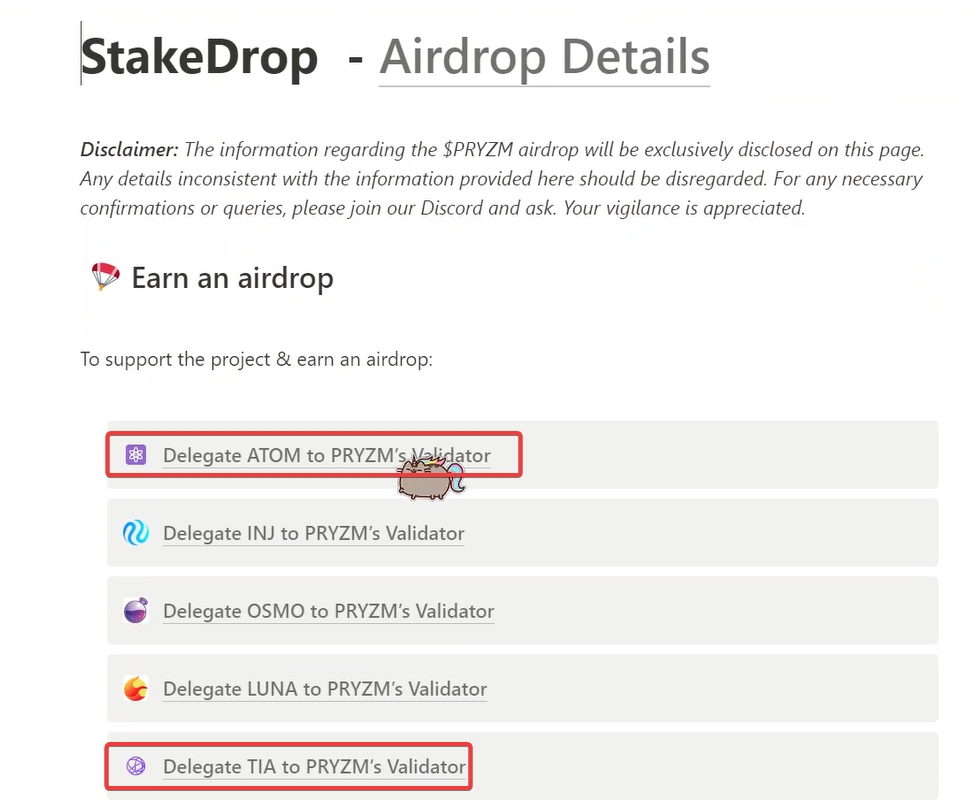Click the Injective INJ logo icon
The height and width of the screenshot is (808, 977).
pos(136,533)
